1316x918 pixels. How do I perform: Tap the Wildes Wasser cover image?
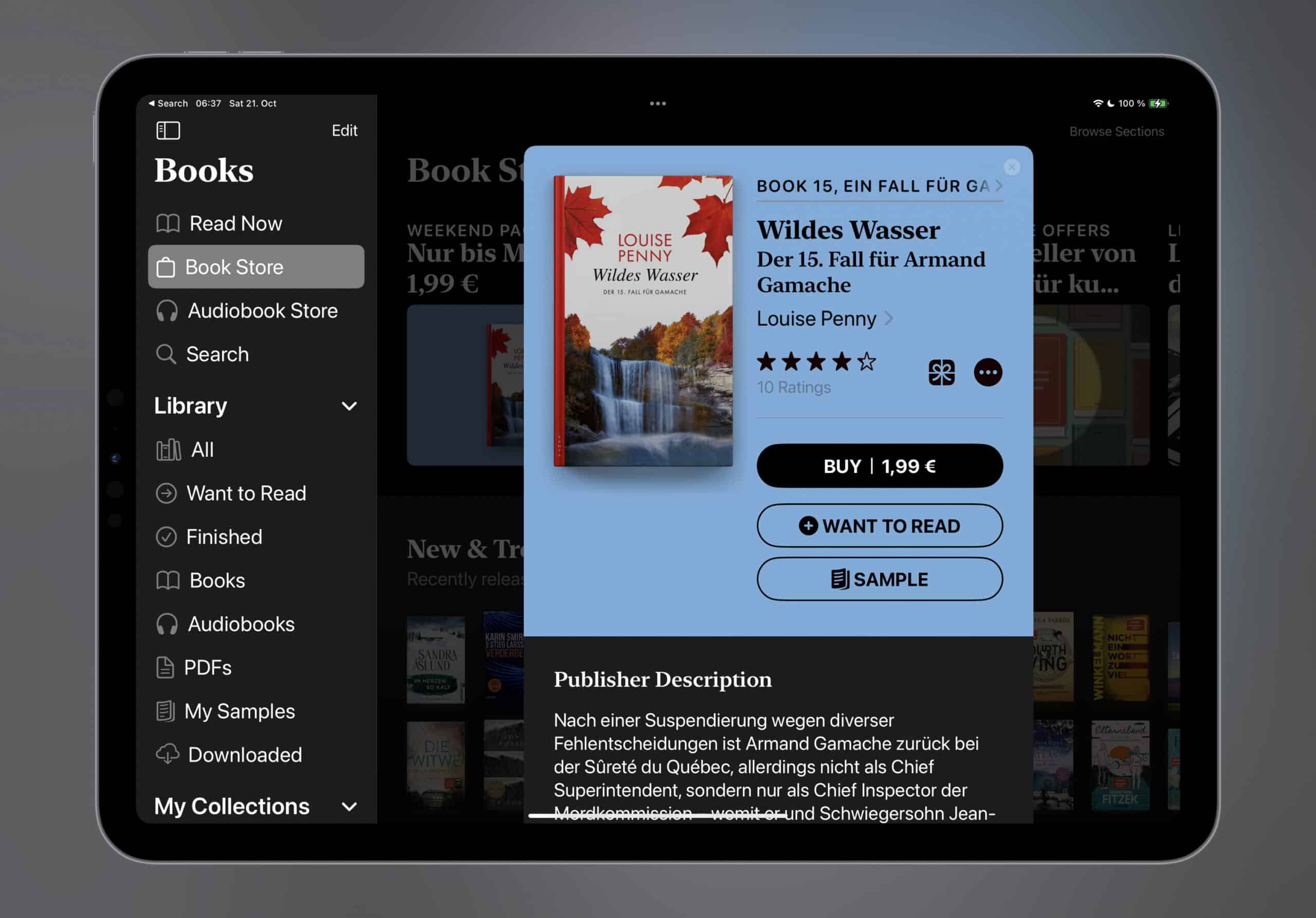pos(643,321)
